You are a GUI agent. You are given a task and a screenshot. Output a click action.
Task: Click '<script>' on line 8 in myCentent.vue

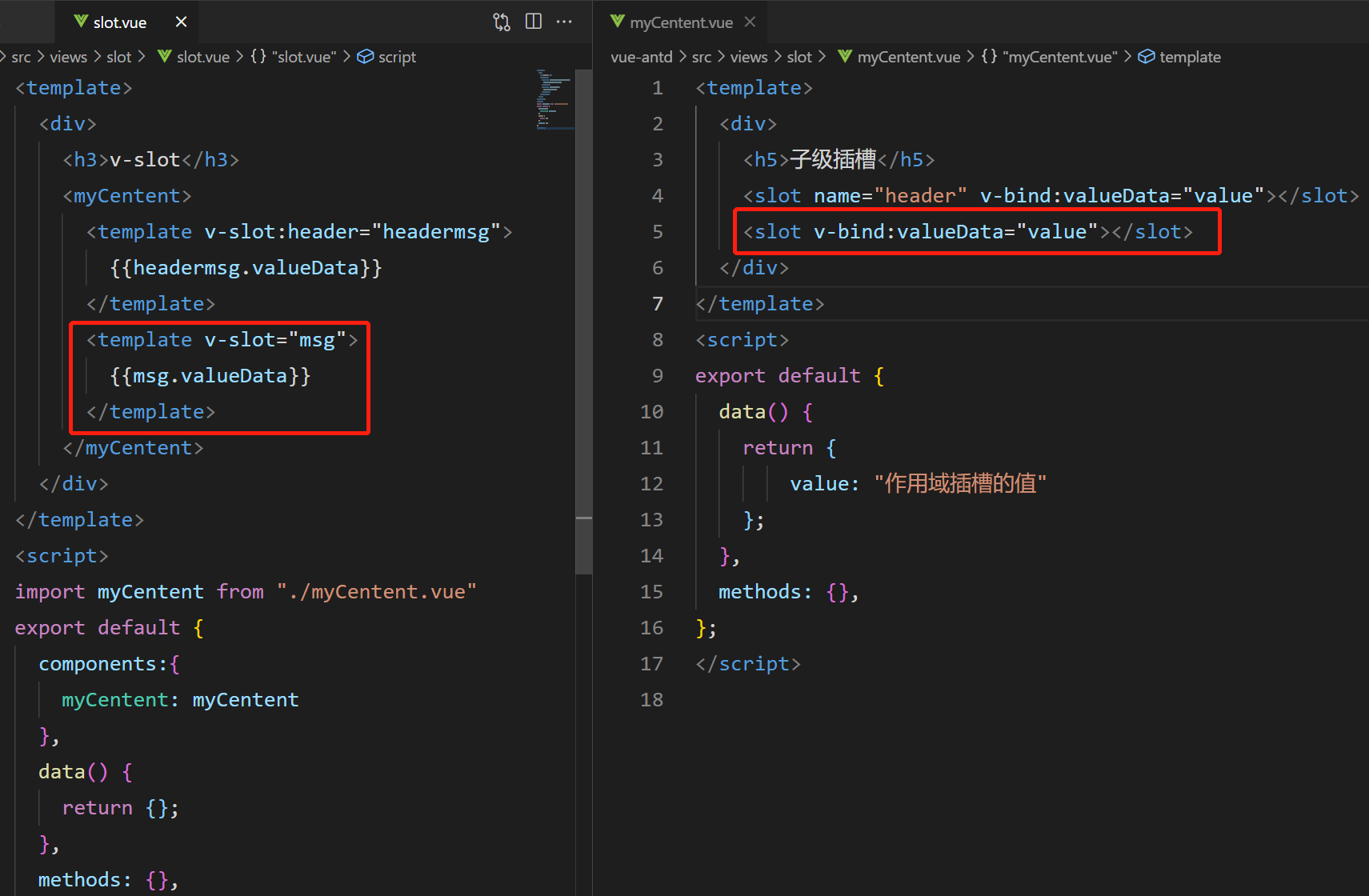(x=742, y=340)
